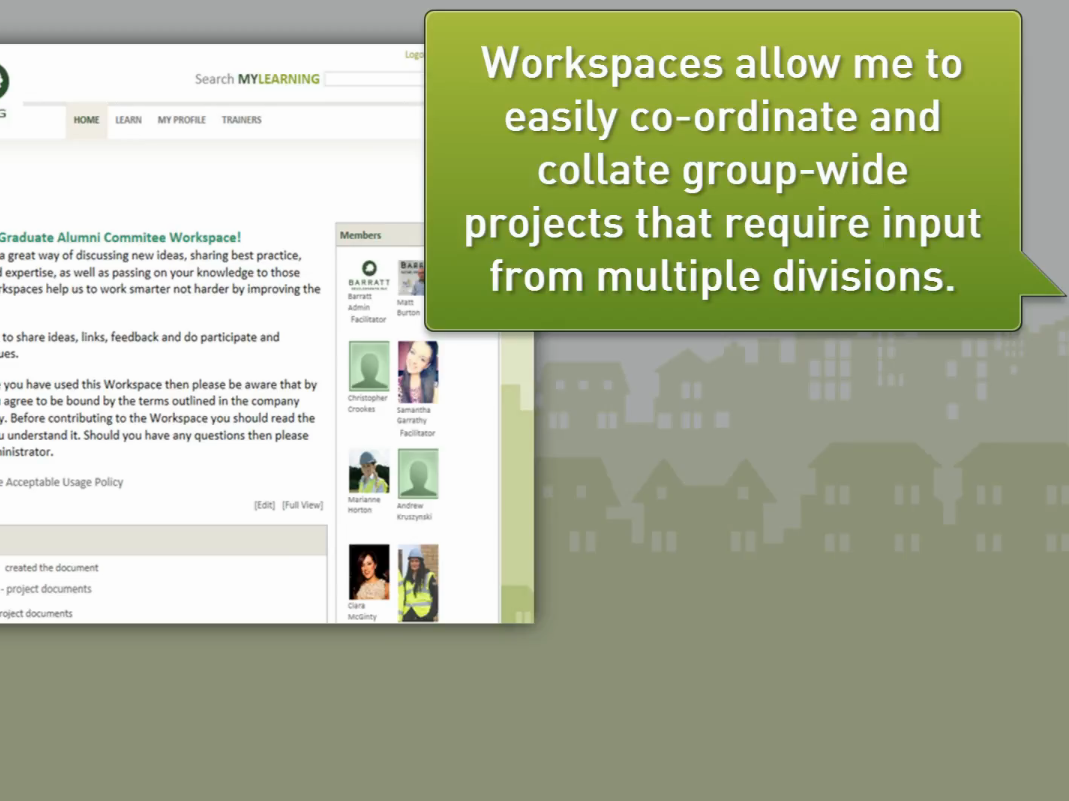Open the [Full View] link
This screenshot has width=1069, height=801.
pyautogui.click(x=302, y=506)
